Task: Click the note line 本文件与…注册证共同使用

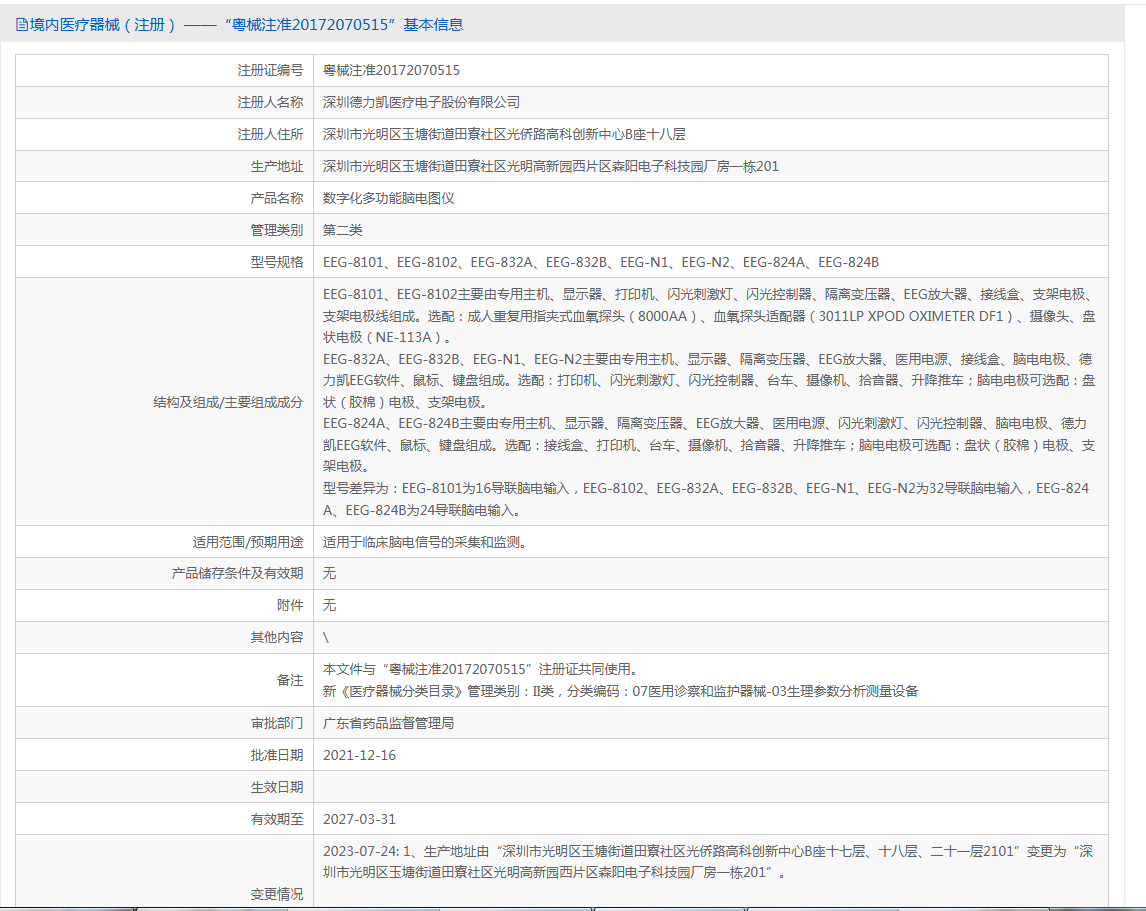Action: pos(482,670)
